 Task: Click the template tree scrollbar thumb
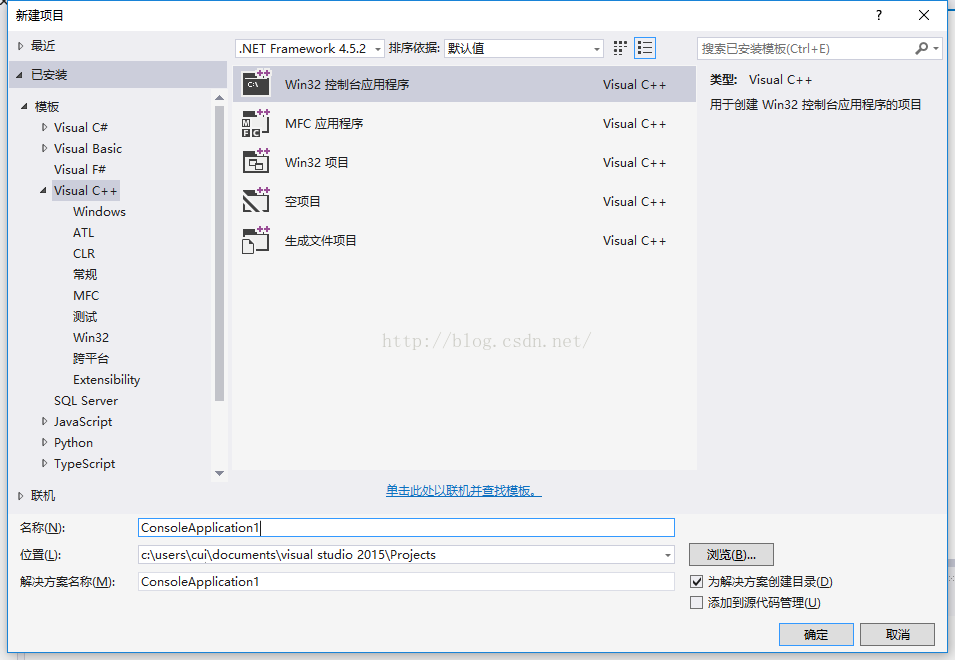pos(219,253)
